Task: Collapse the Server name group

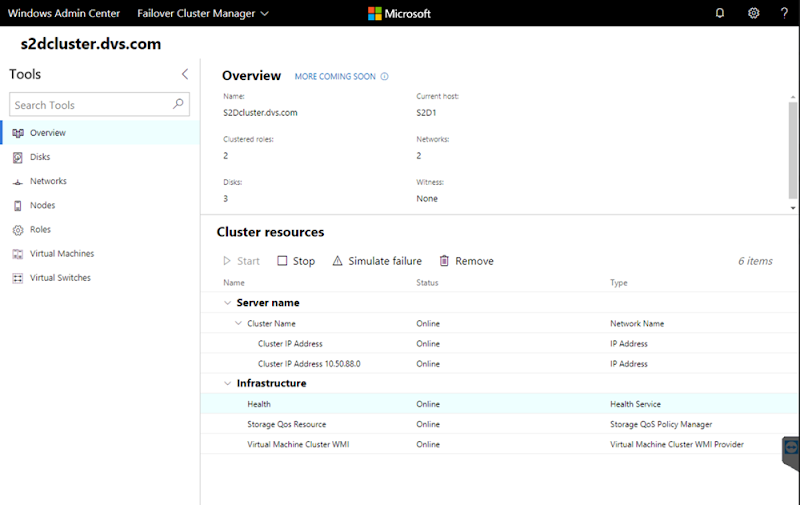Action: click(x=228, y=302)
